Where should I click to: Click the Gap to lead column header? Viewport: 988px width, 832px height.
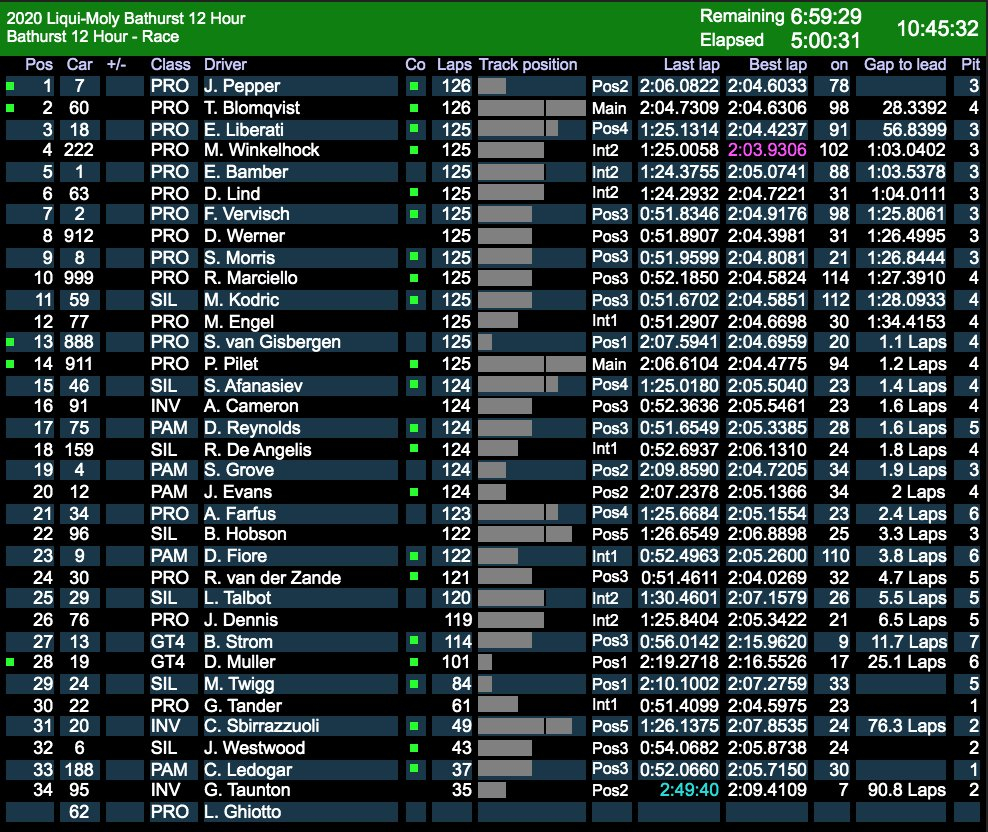point(905,64)
